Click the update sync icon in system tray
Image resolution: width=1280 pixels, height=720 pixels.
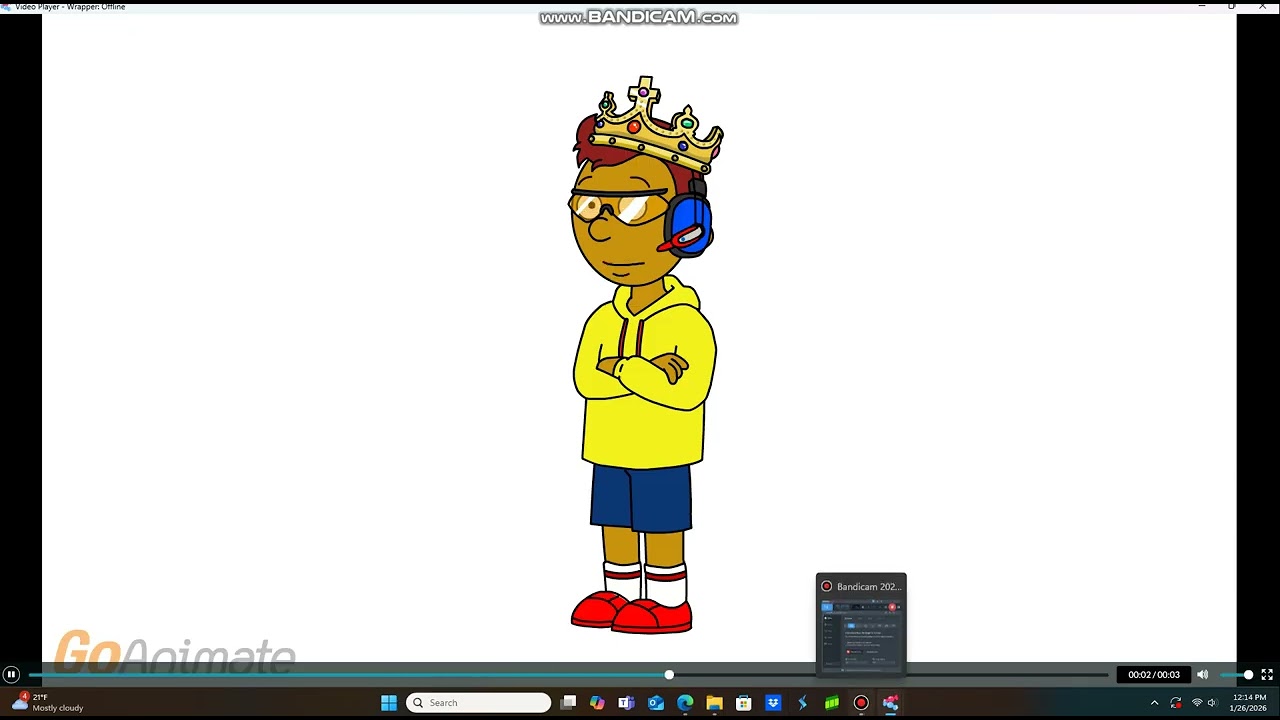point(1176,703)
